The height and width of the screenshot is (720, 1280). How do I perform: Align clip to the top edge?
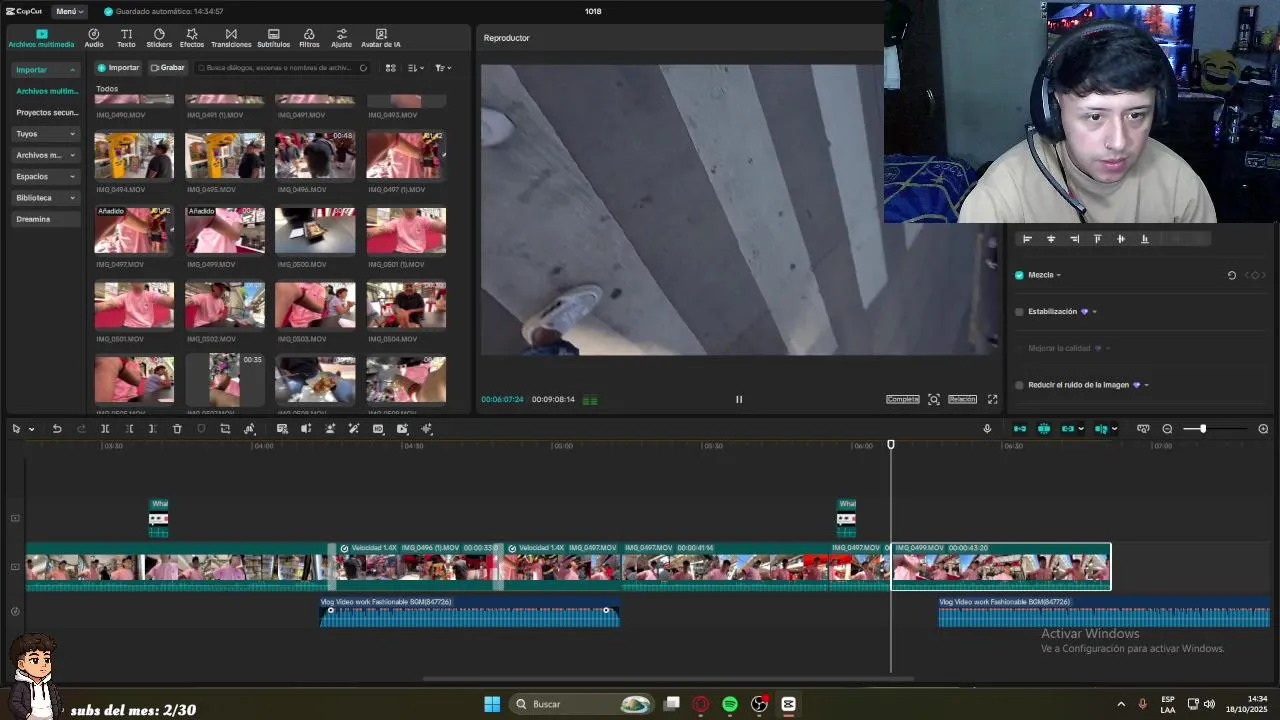tap(1097, 239)
